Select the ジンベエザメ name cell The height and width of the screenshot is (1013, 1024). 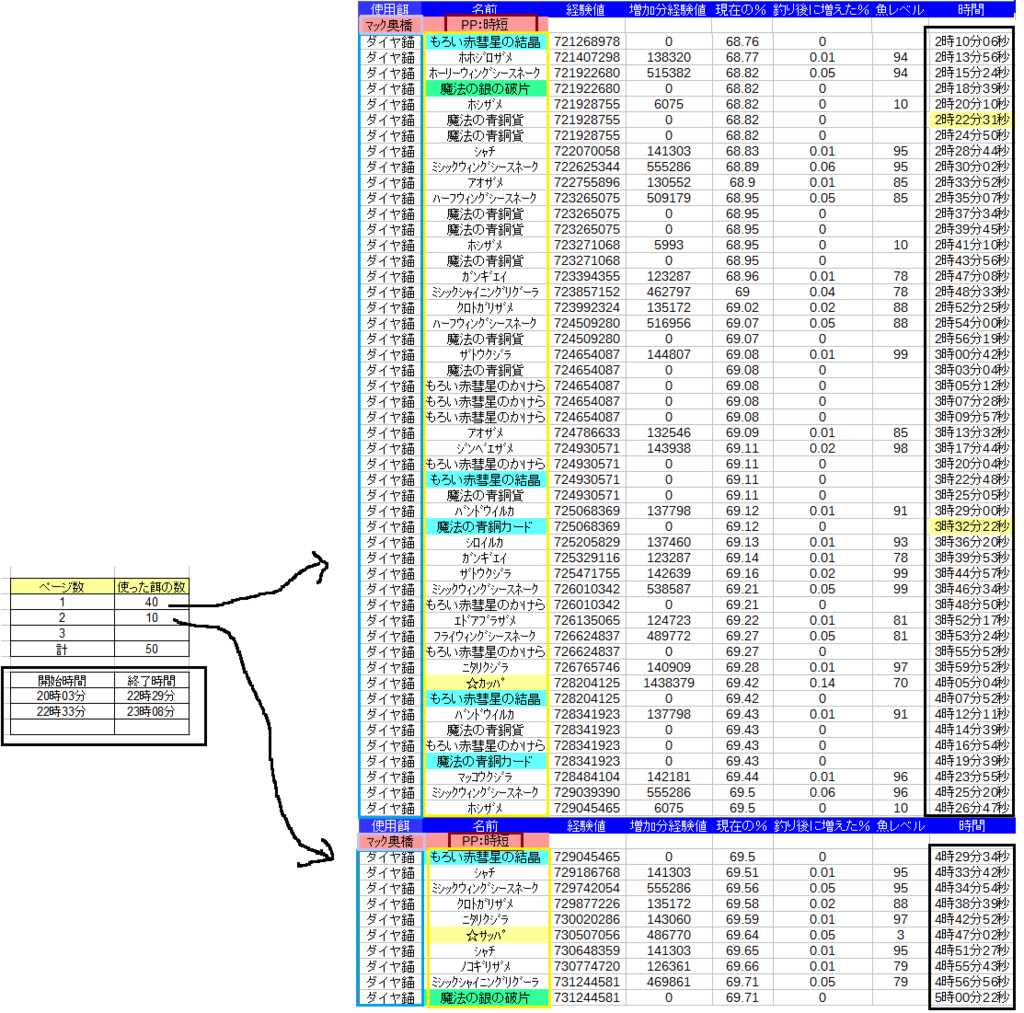click(x=485, y=448)
